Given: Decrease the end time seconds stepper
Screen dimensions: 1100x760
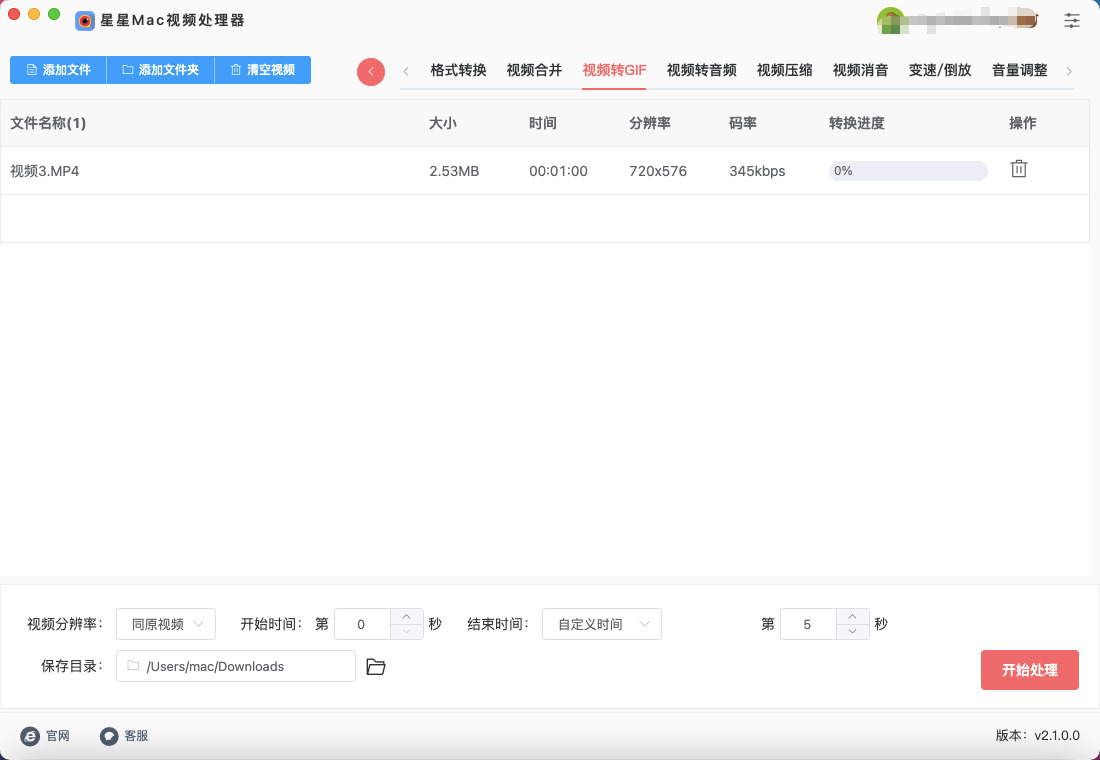Looking at the screenshot, I should click(852, 632).
